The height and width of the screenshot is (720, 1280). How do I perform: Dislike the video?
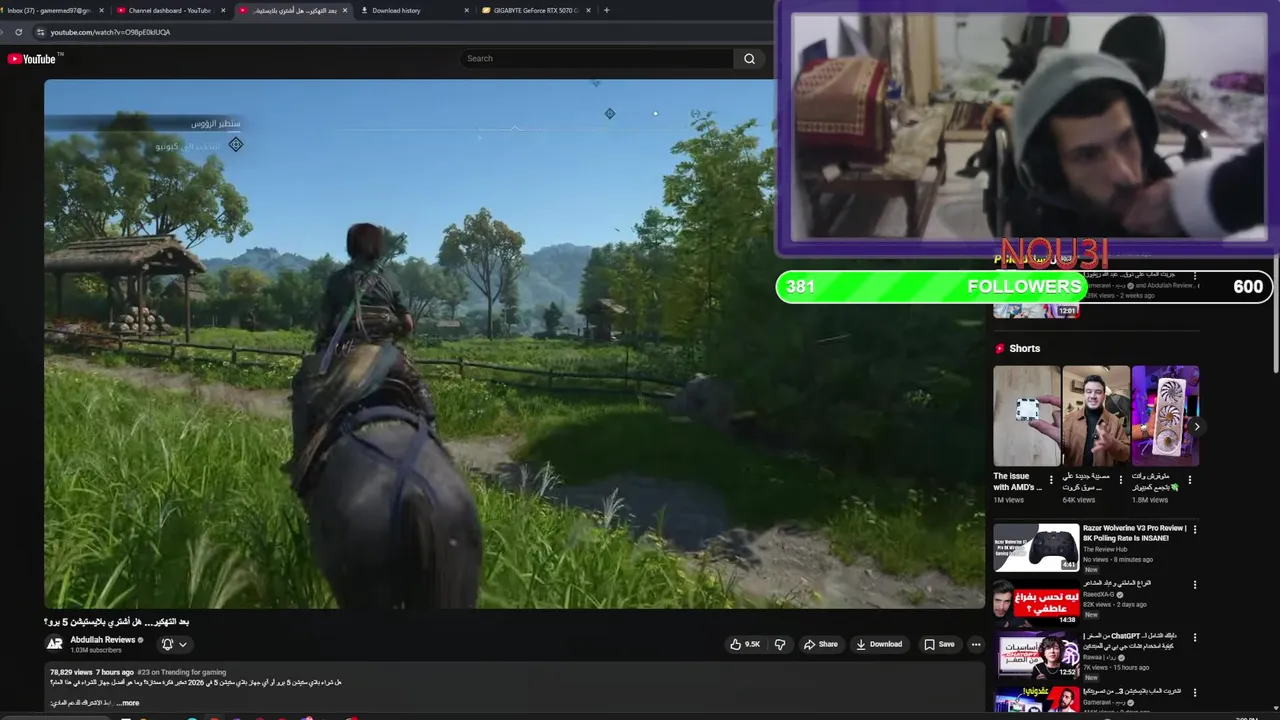(x=780, y=644)
